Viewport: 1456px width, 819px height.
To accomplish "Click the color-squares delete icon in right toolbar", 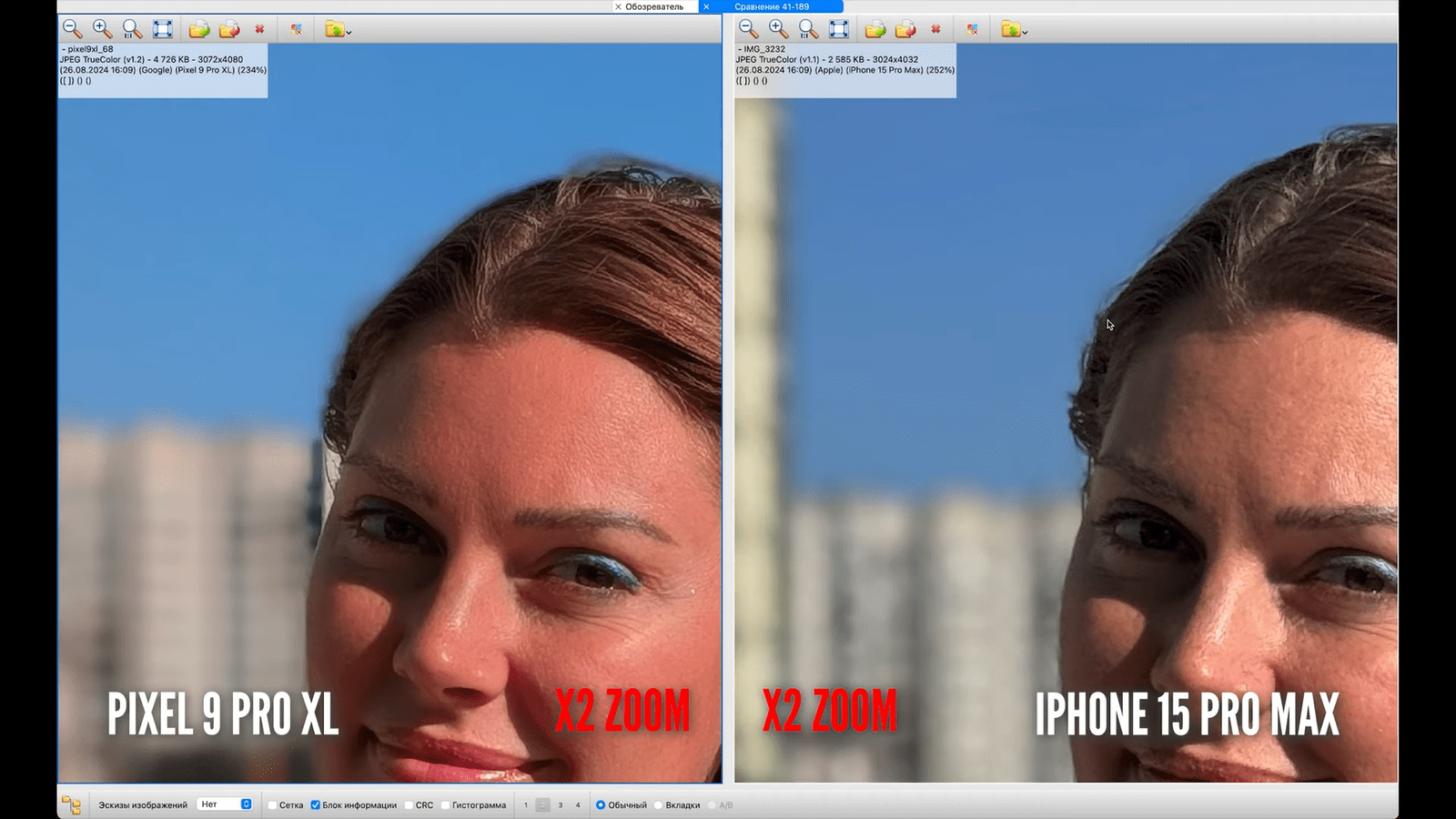I will coord(973,29).
